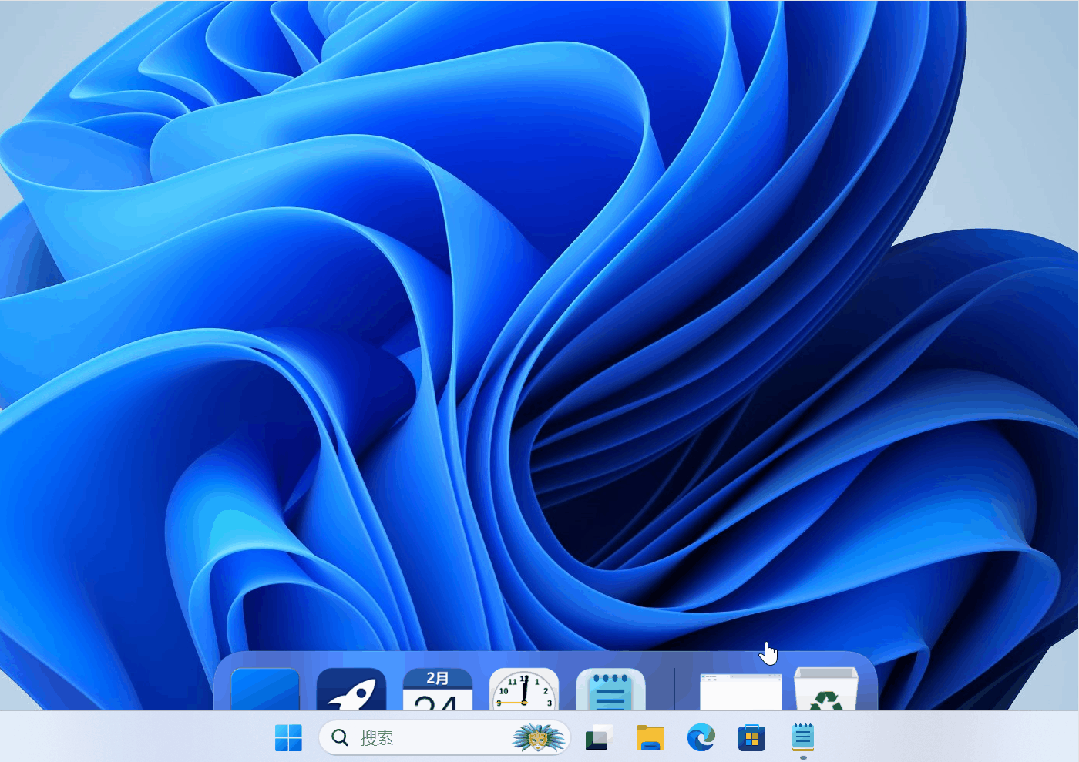Launch the notepad icon in the dock
This screenshot has width=1079, height=762.
(610, 689)
